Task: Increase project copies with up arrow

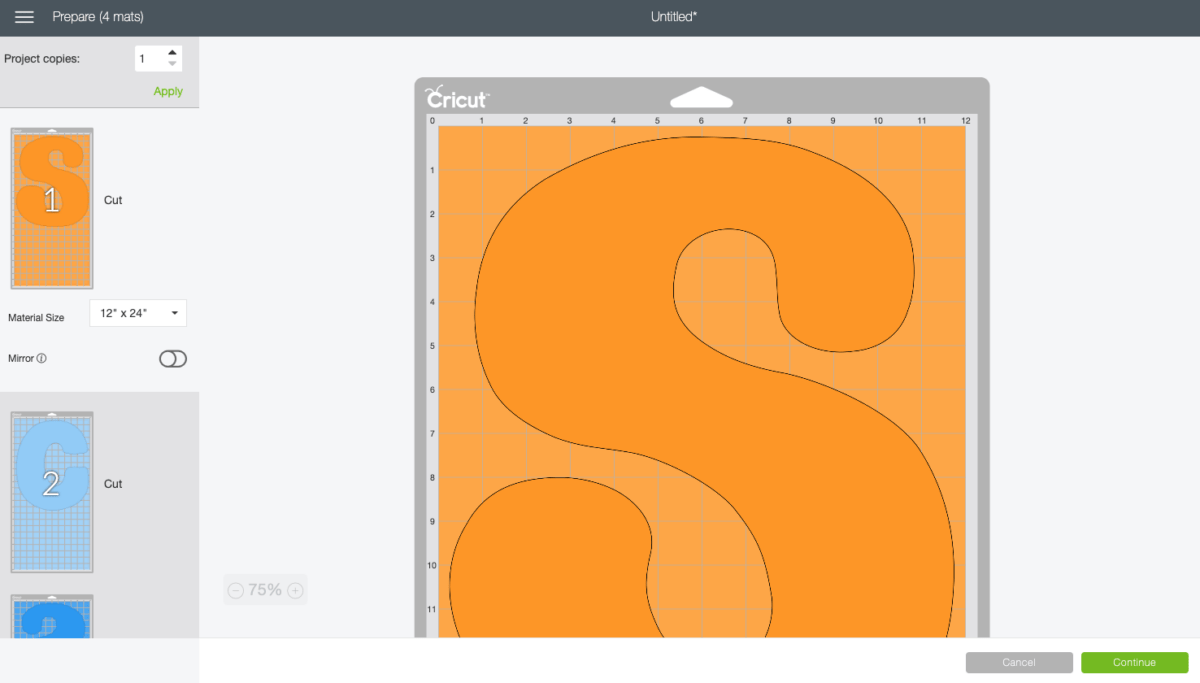Action: click(x=173, y=52)
